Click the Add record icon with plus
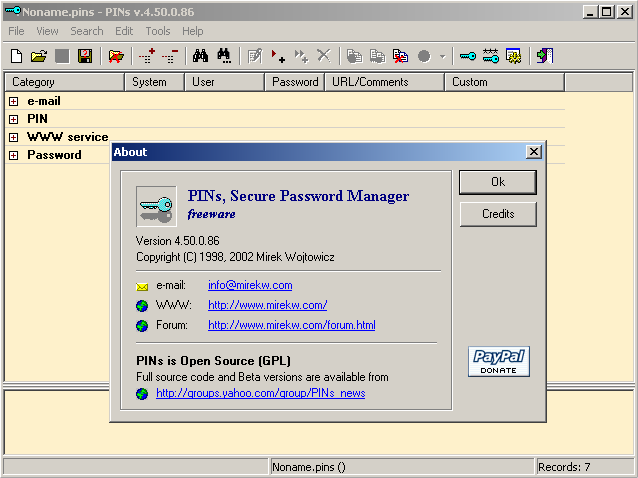Image resolution: width=638 pixels, height=478 pixels. (146, 56)
